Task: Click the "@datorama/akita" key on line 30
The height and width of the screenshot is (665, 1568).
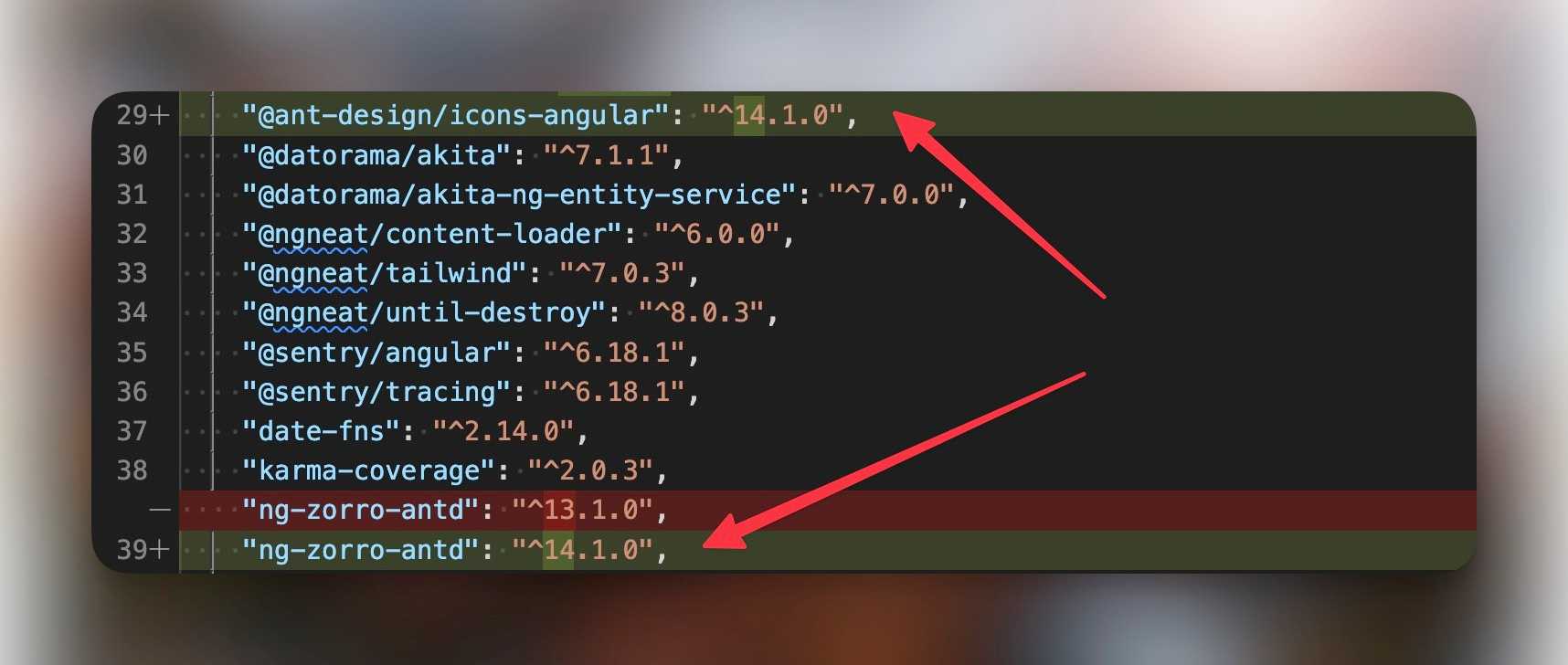Action: click(376, 155)
